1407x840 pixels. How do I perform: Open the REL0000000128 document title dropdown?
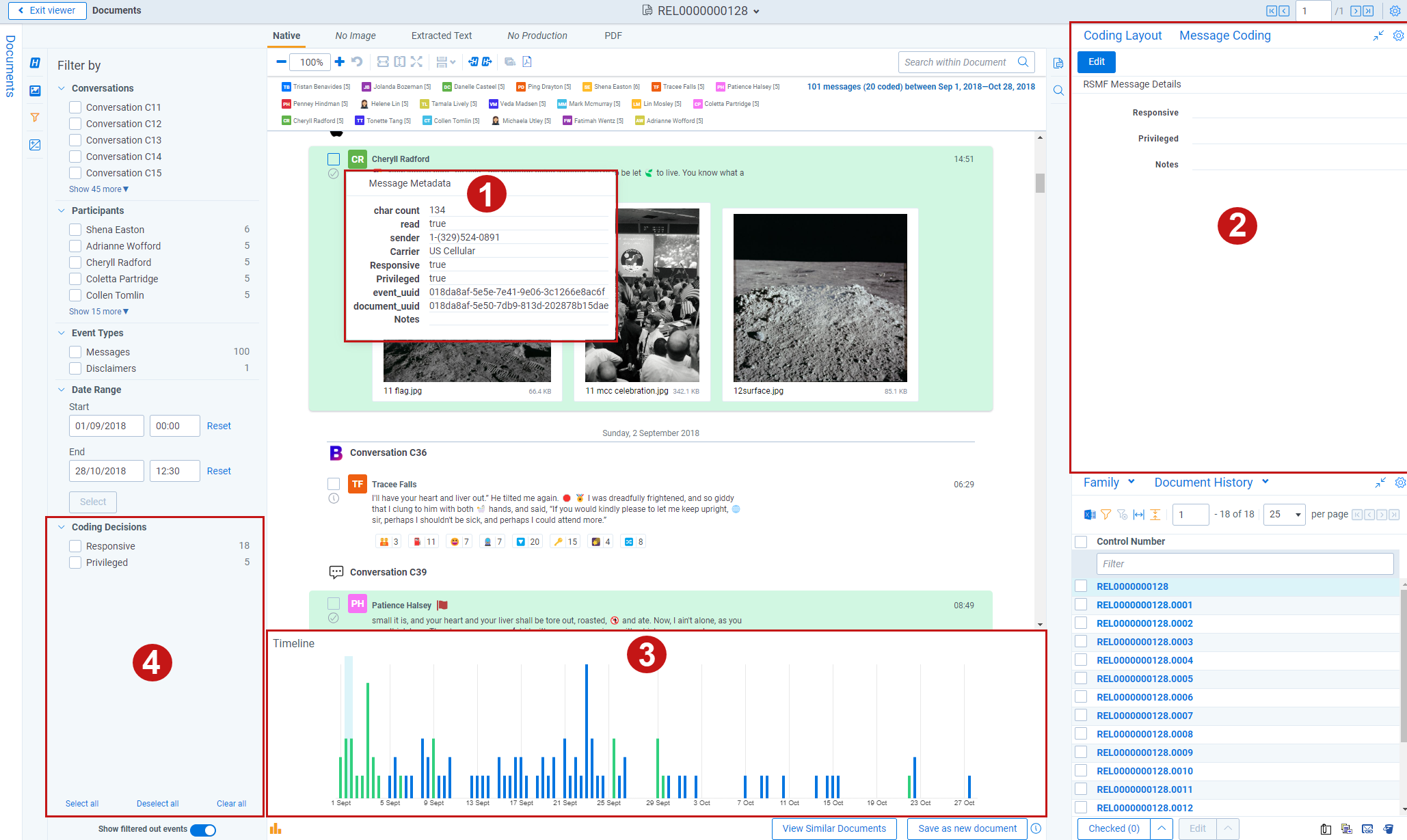[757, 12]
